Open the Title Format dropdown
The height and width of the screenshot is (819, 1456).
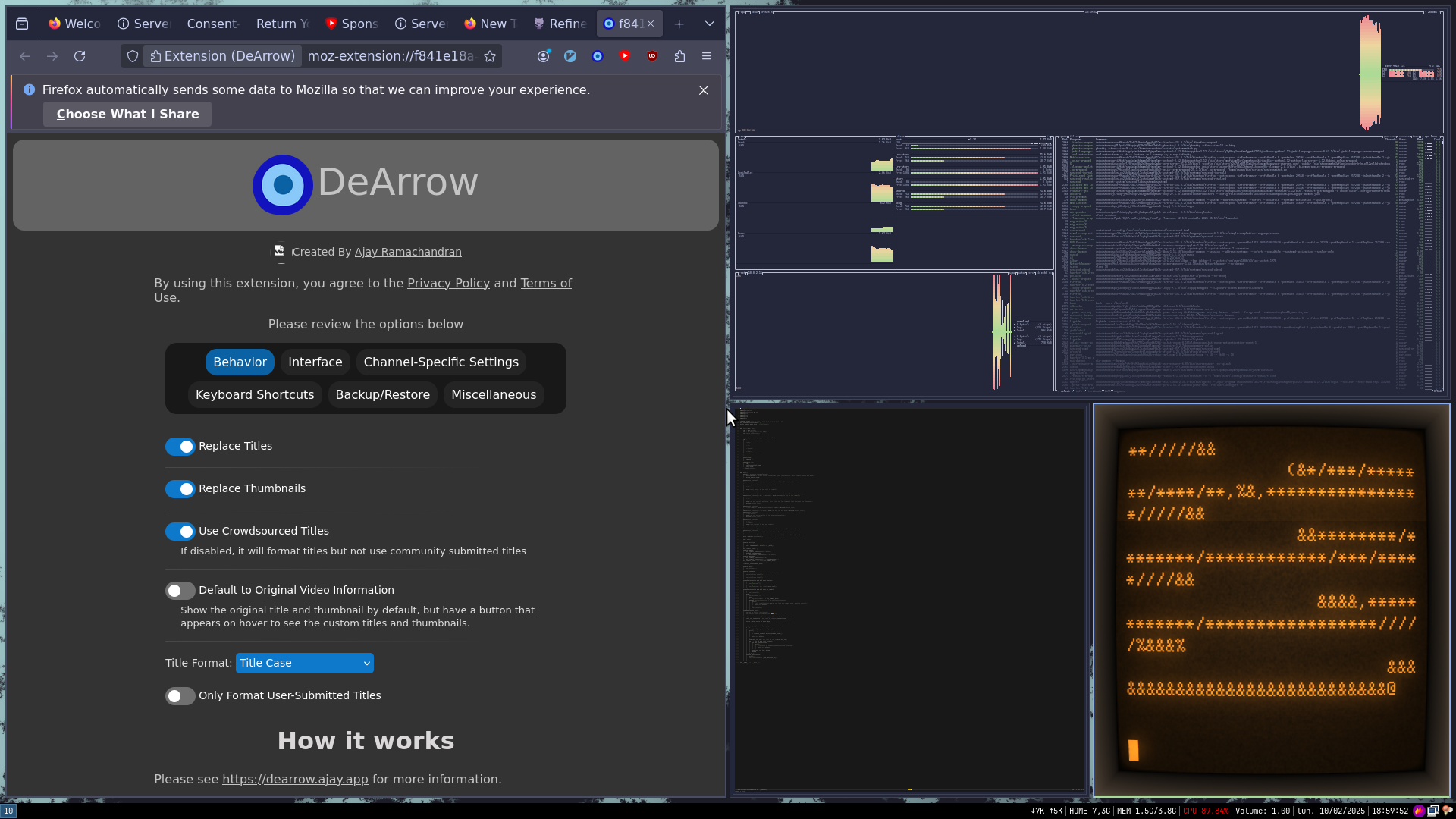(305, 663)
